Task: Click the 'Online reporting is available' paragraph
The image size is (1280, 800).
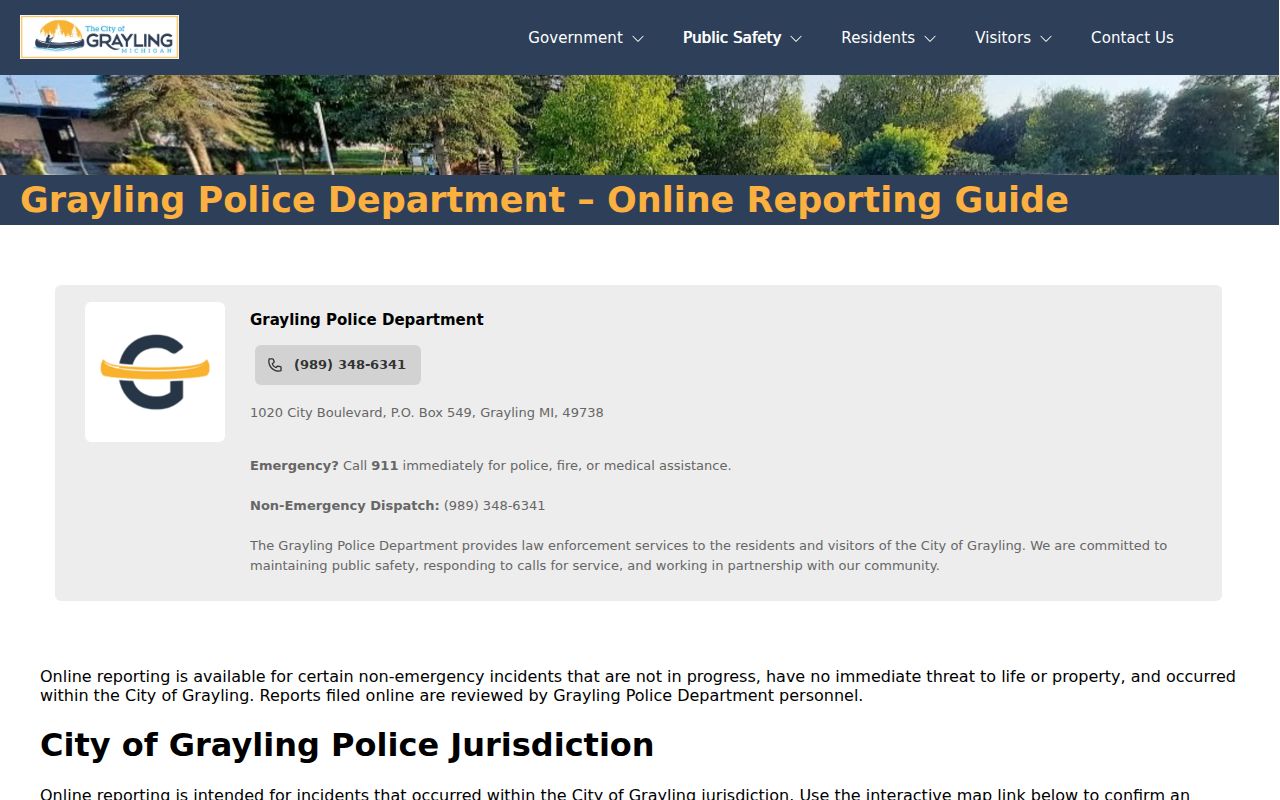Action: click(638, 686)
